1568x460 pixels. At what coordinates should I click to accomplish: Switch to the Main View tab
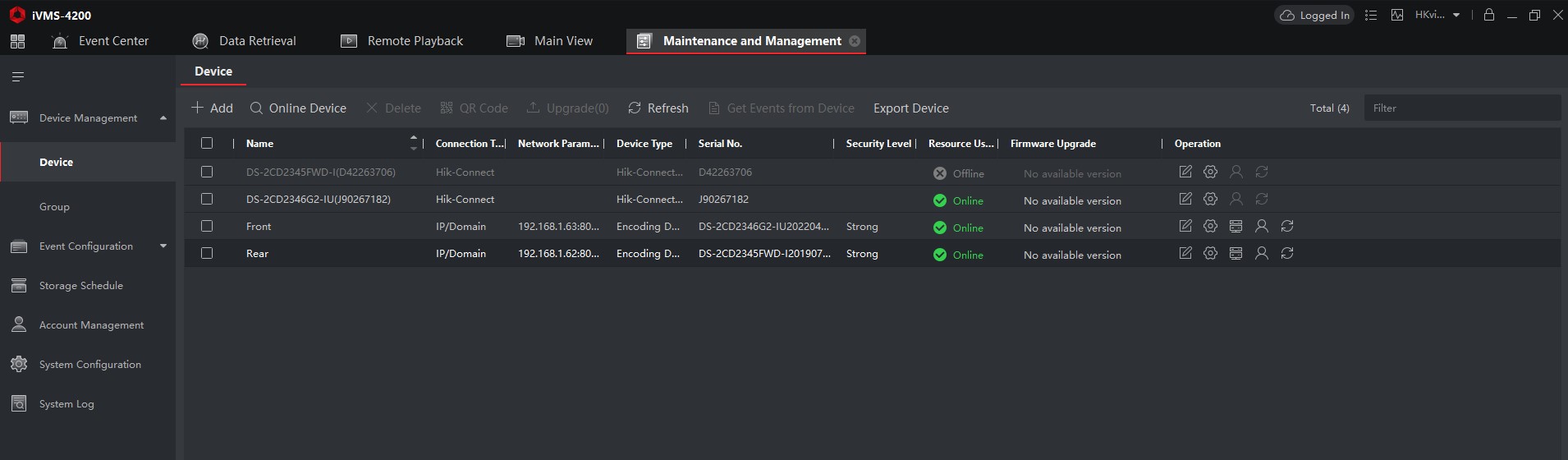[x=549, y=41]
